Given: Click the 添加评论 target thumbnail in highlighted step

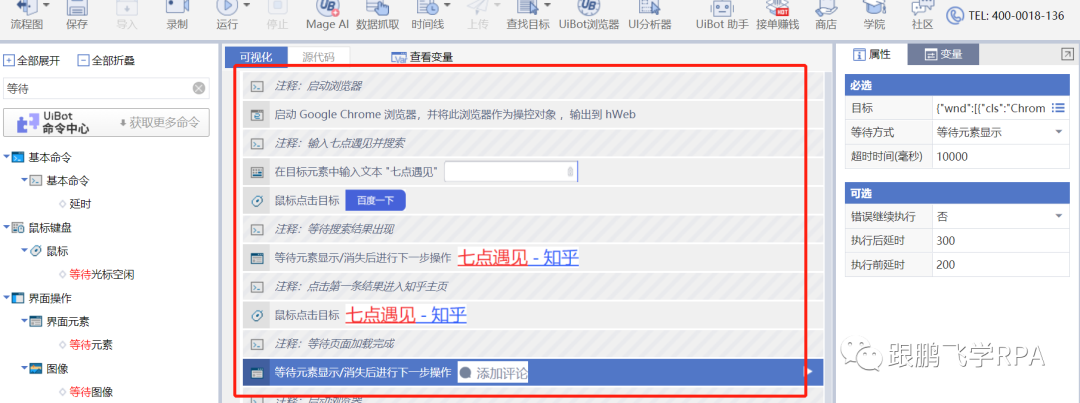Looking at the screenshot, I should (494, 373).
